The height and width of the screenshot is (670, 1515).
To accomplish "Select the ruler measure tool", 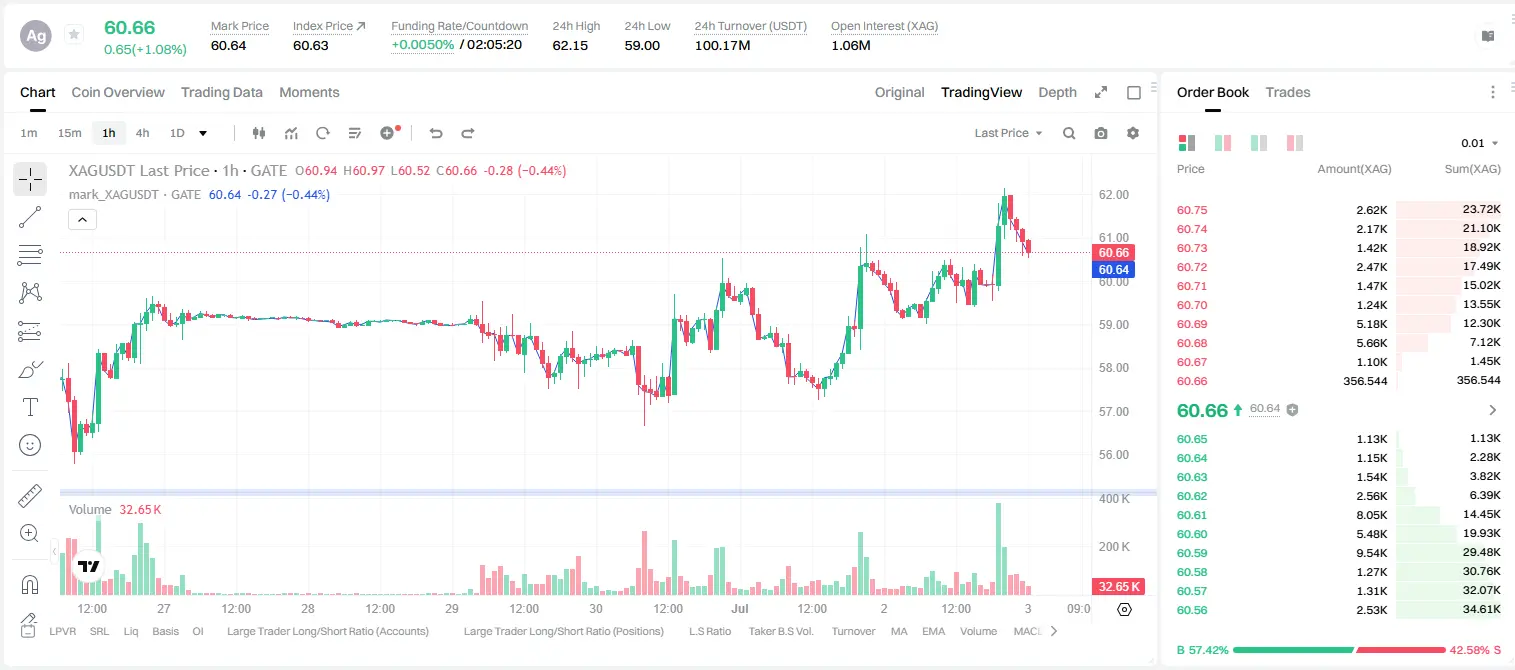I will click(30, 496).
